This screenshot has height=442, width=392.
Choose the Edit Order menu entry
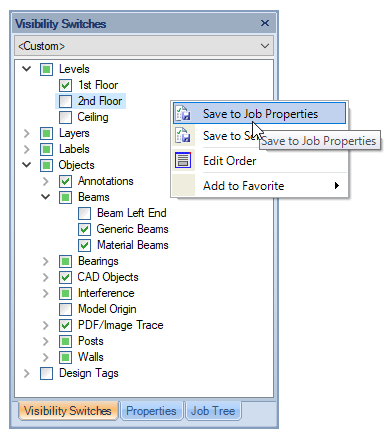(259, 161)
